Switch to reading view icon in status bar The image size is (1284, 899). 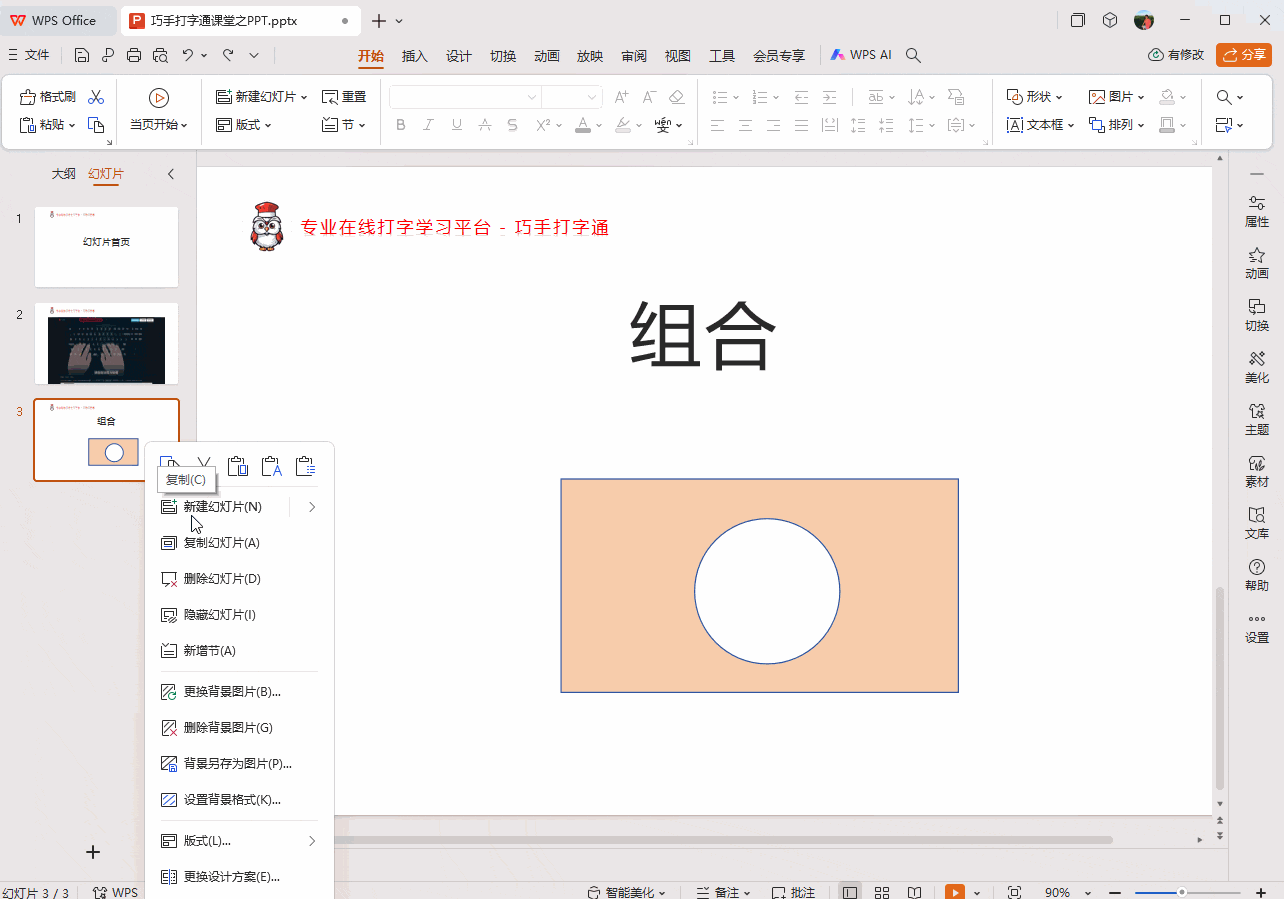914,892
